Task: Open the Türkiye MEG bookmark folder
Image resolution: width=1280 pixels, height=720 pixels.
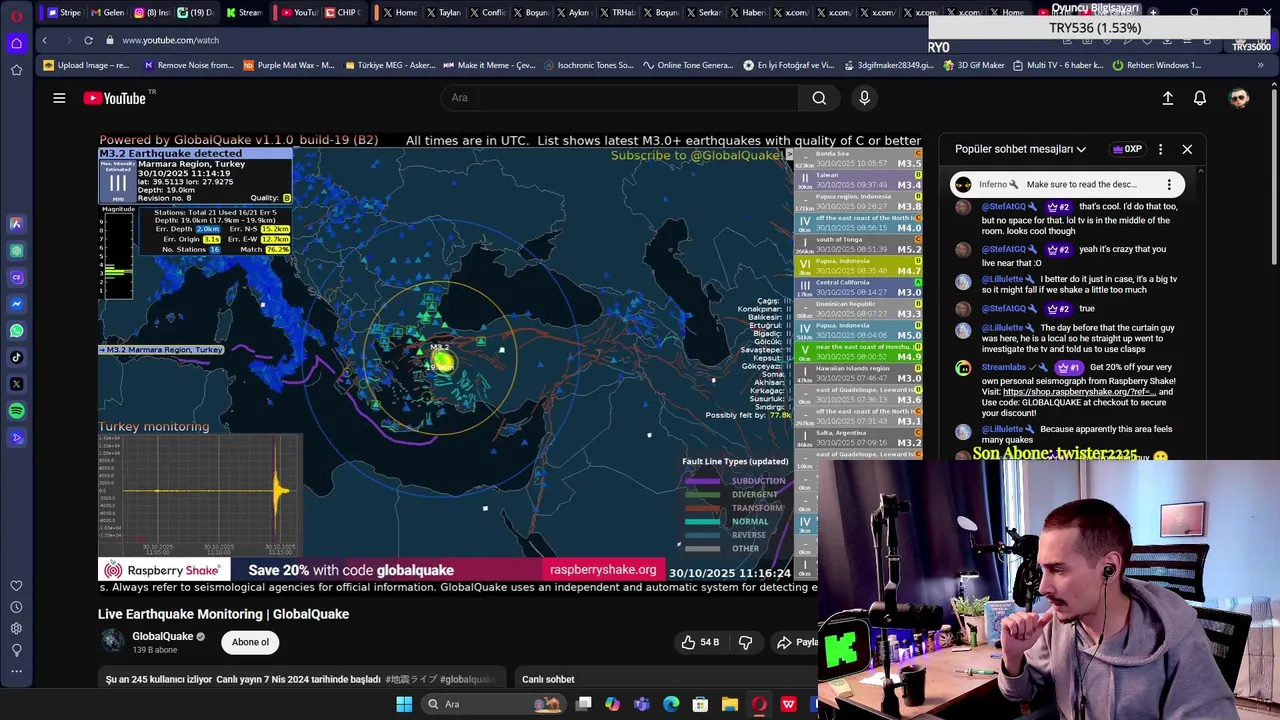Action: pos(390,65)
